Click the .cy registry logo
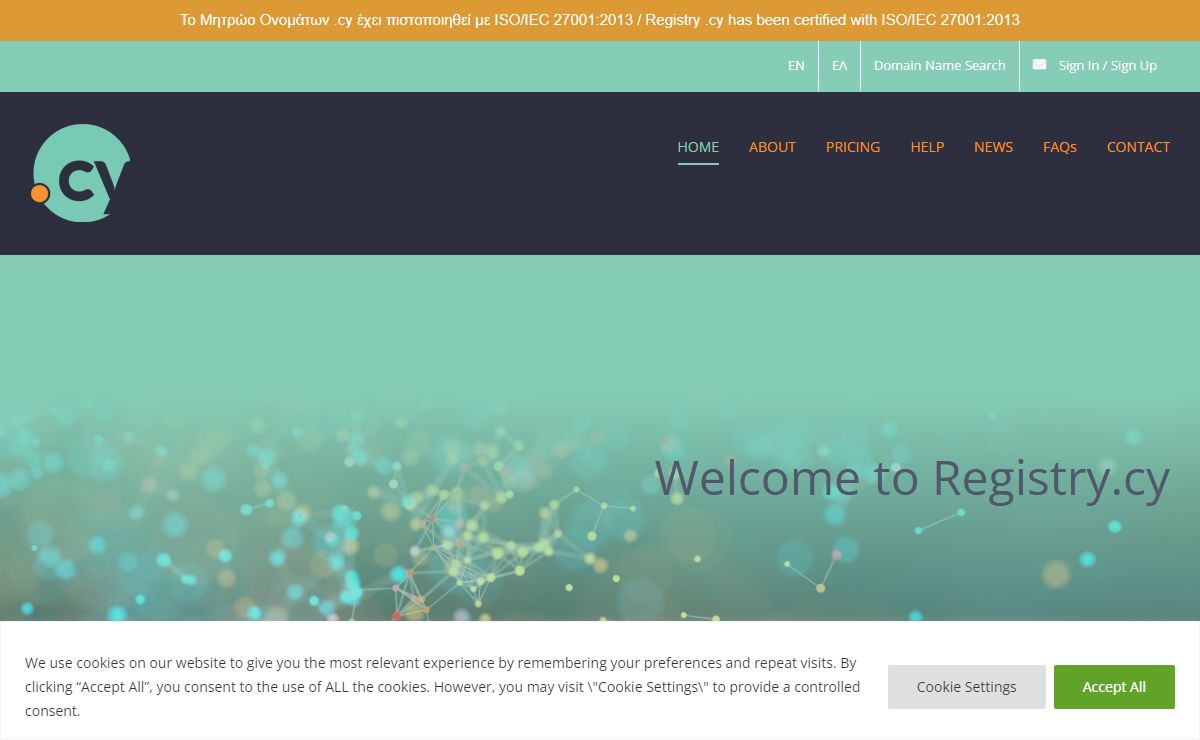 pos(81,173)
